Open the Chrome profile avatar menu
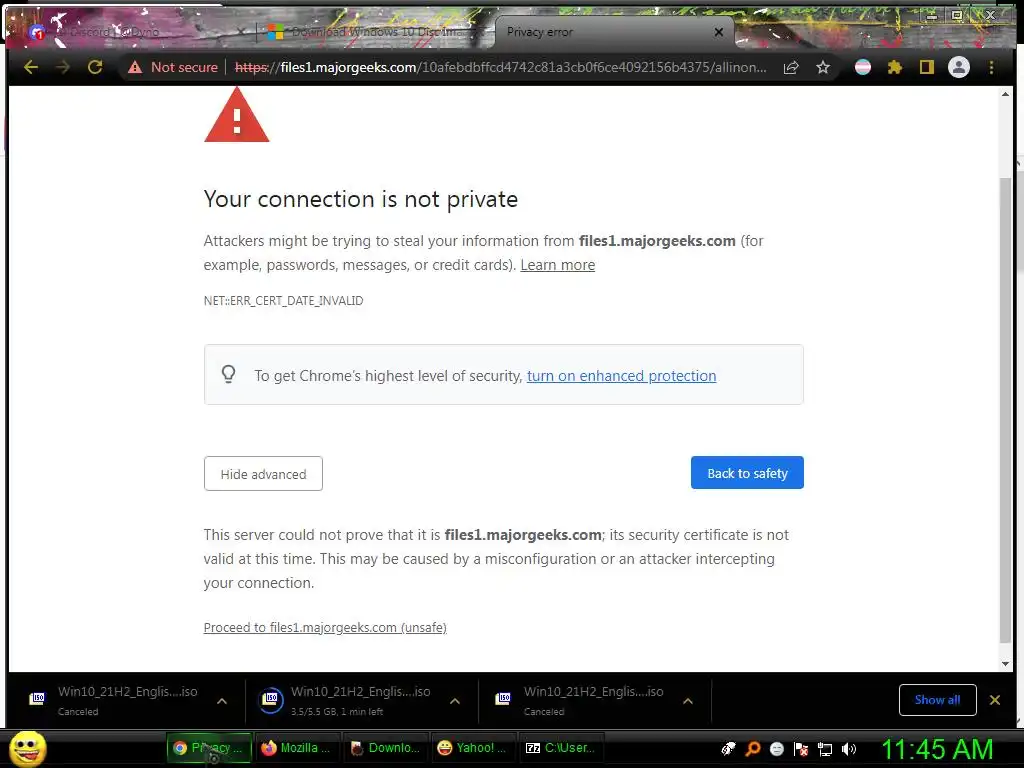 tap(959, 67)
